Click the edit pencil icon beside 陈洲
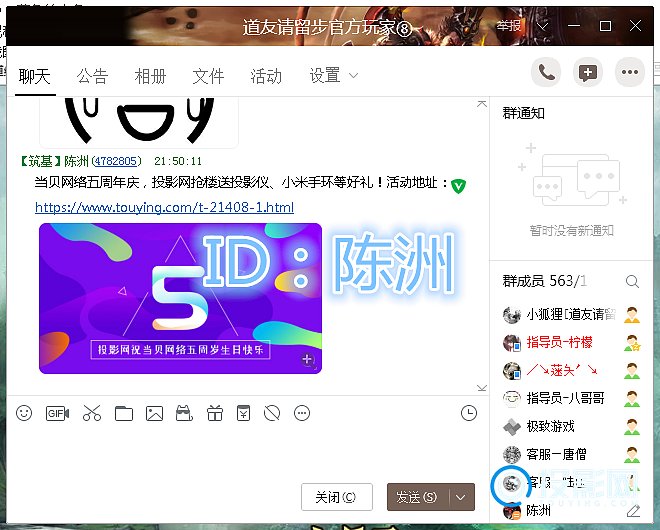Screen dimensions: 660x530 pos(633,511)
